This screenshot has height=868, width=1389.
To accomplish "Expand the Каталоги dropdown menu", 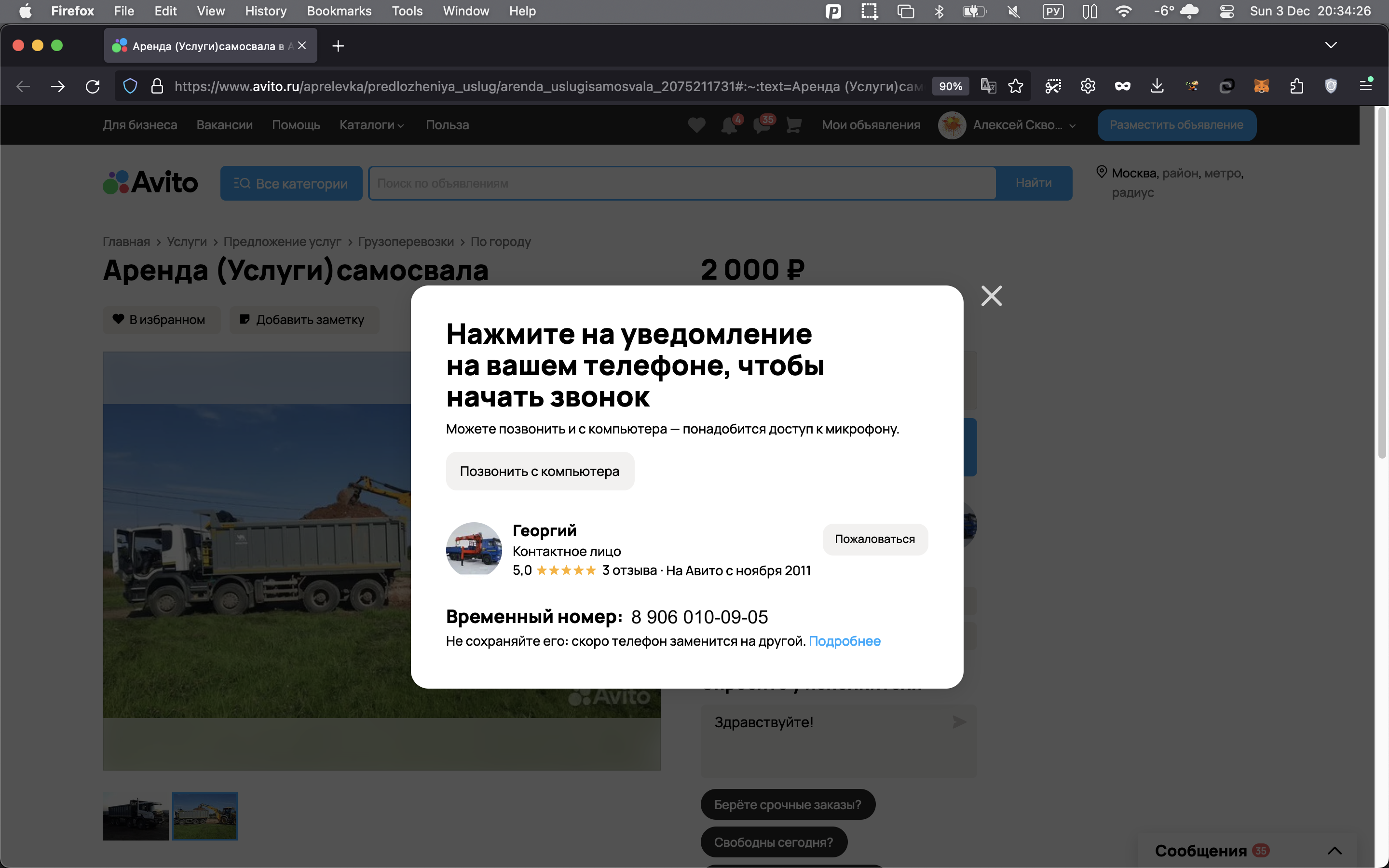I will 371,124.
